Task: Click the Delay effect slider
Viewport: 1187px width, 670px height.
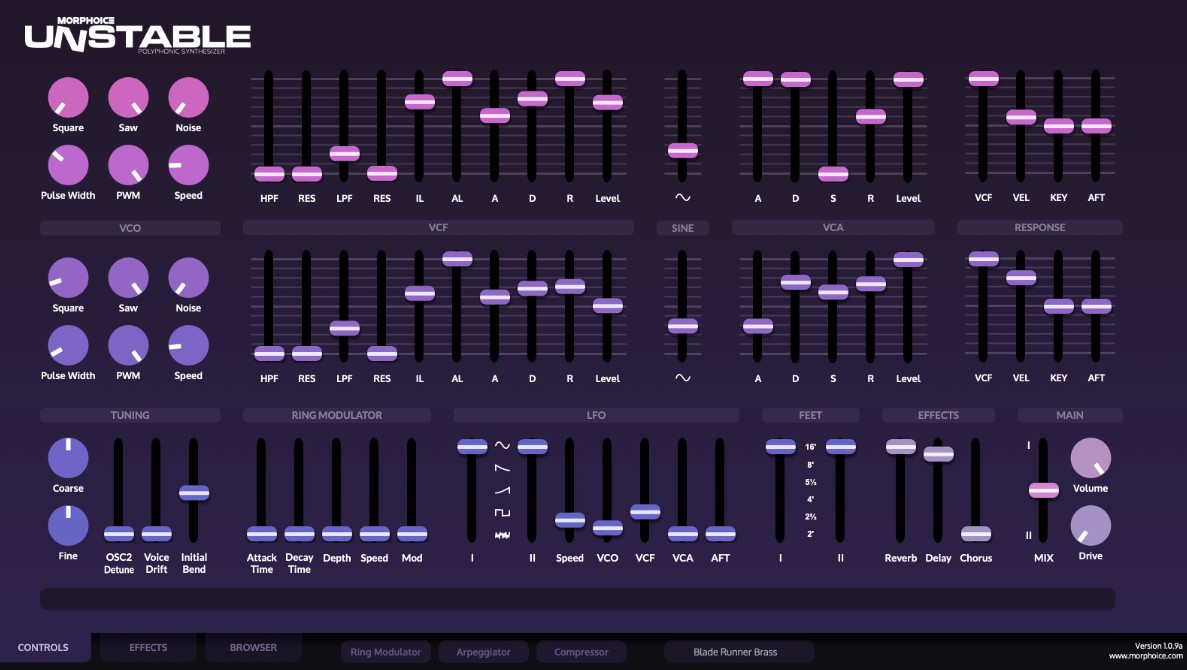Action: pos(938,454)
